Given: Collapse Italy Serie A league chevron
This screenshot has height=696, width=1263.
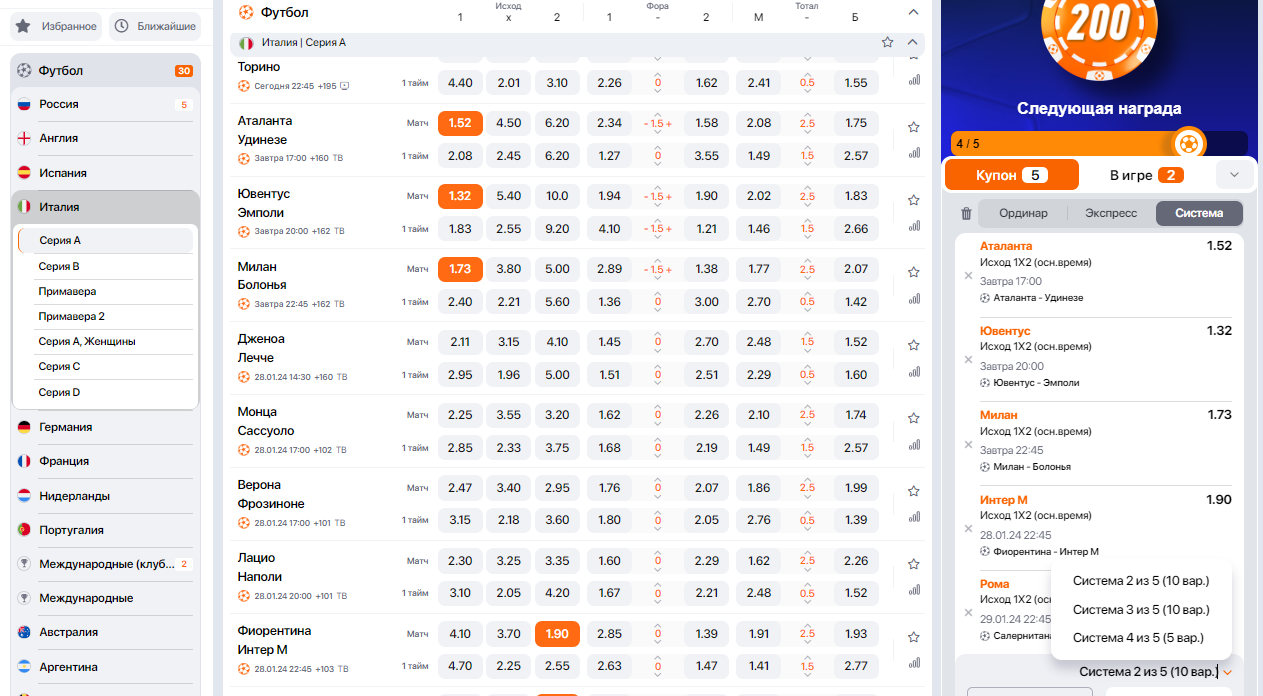Looking at the screenshot, I should (912, 42).
